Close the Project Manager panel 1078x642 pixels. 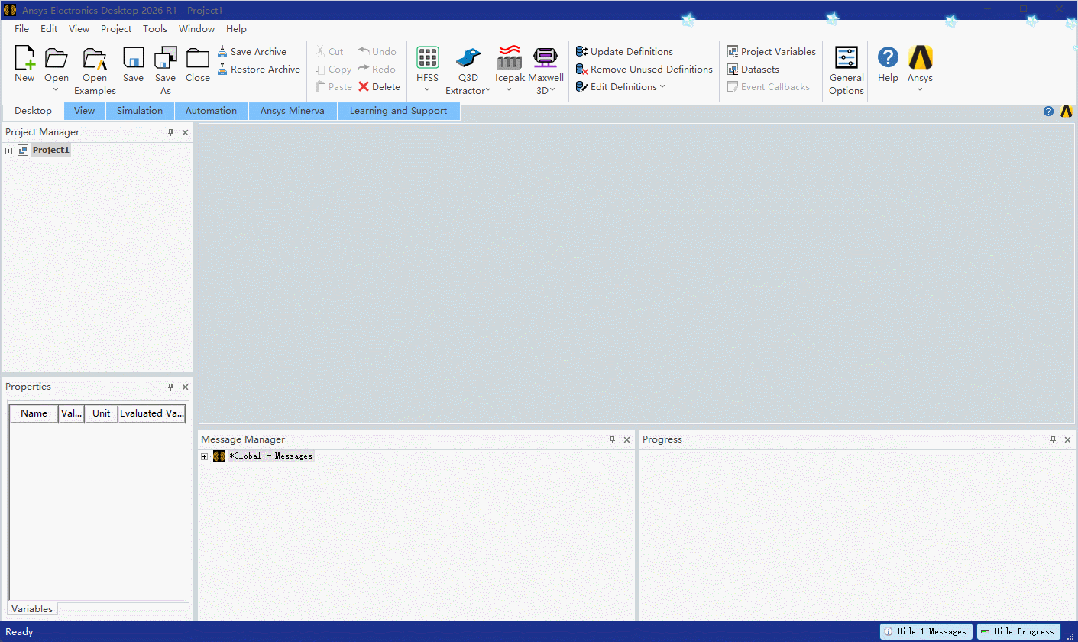click(x=185, y=132)
